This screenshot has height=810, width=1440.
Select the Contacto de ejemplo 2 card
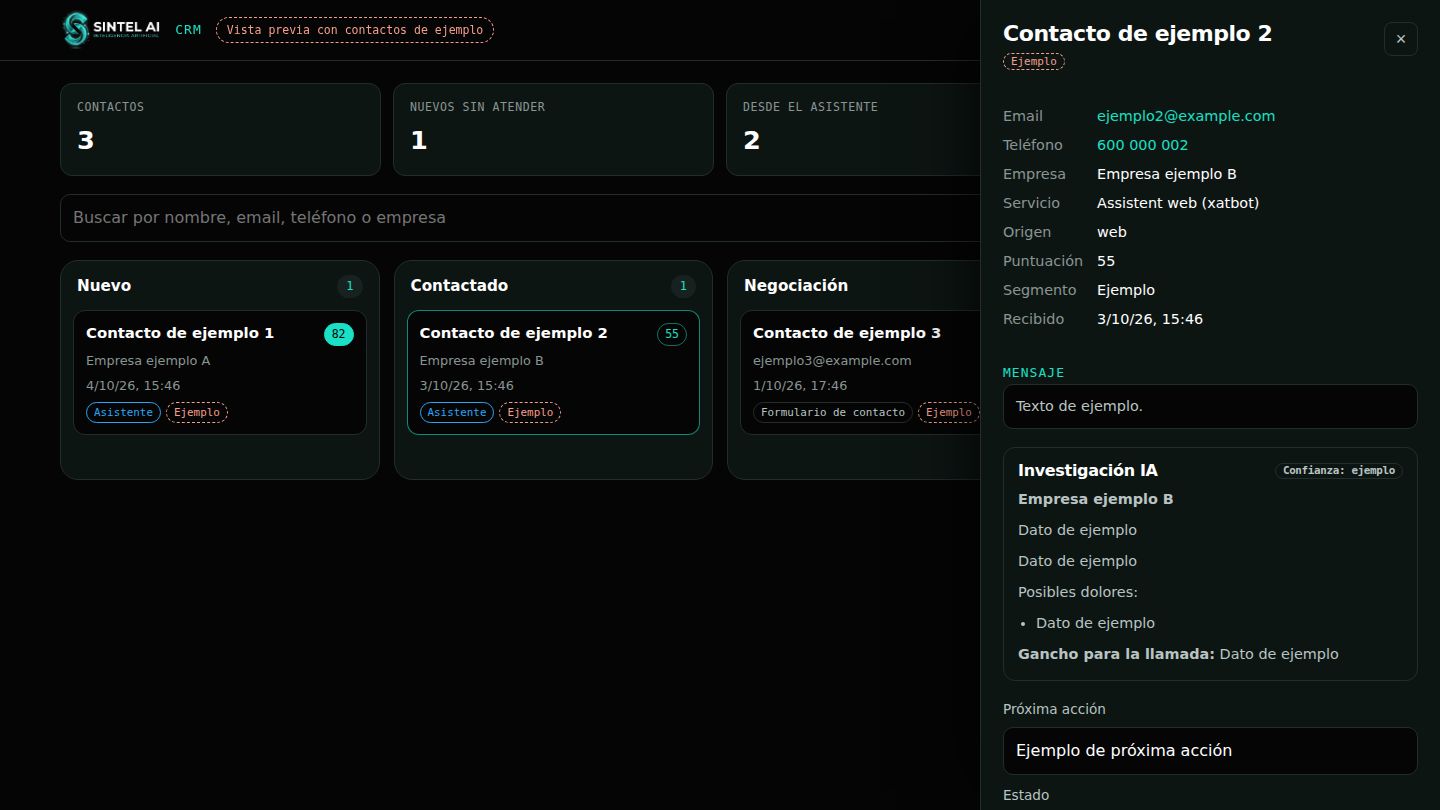(553, 372)
